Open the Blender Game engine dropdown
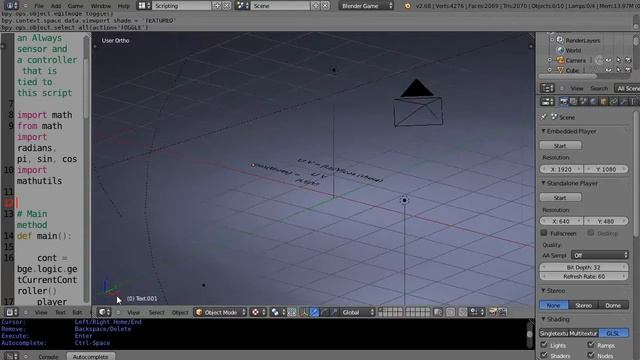This screenshot has height=360, width=640. click(366, 6)
